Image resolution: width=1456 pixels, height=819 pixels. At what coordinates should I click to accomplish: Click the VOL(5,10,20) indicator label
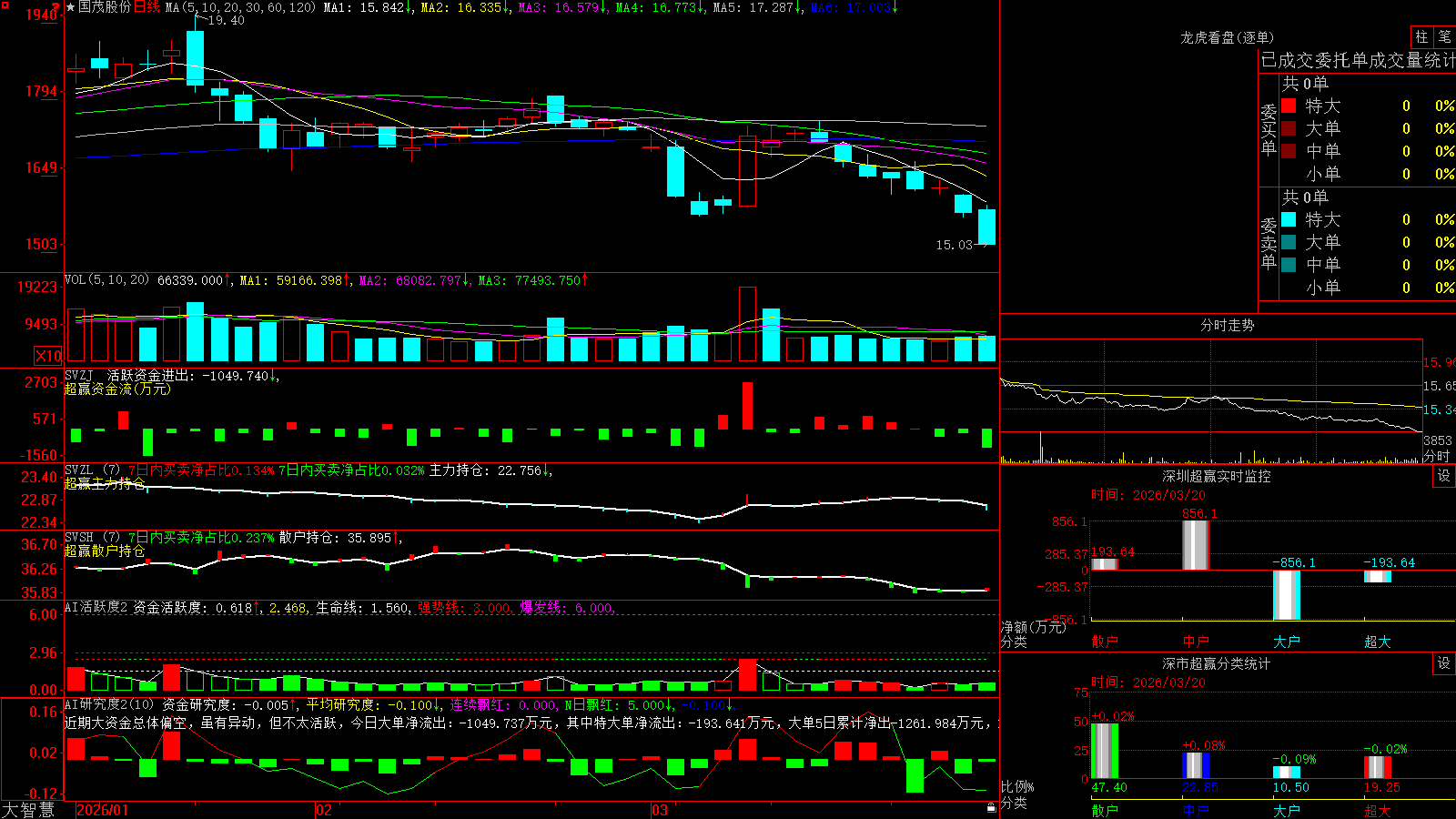pyautogui.click(x=106, y=279)
